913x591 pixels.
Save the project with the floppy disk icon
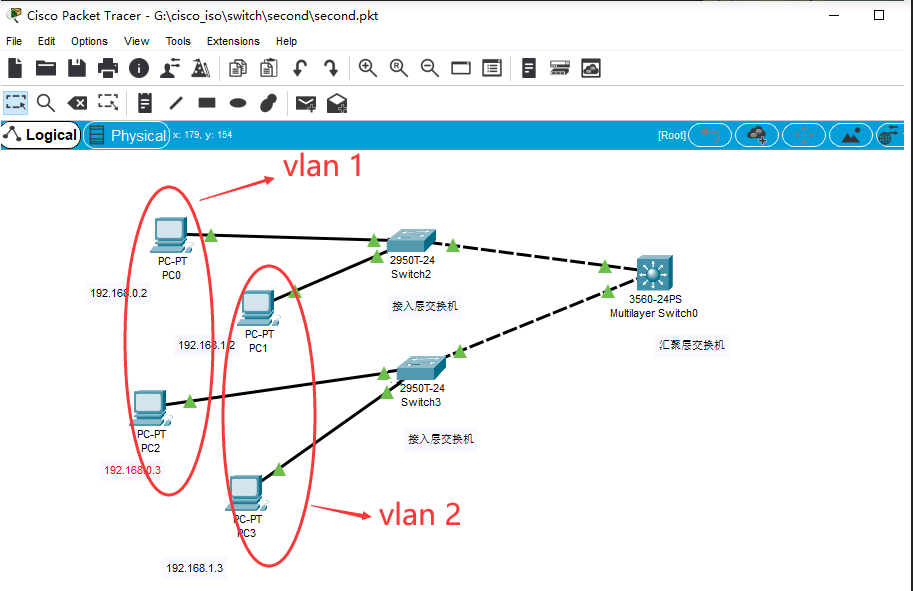pos(77,68)
